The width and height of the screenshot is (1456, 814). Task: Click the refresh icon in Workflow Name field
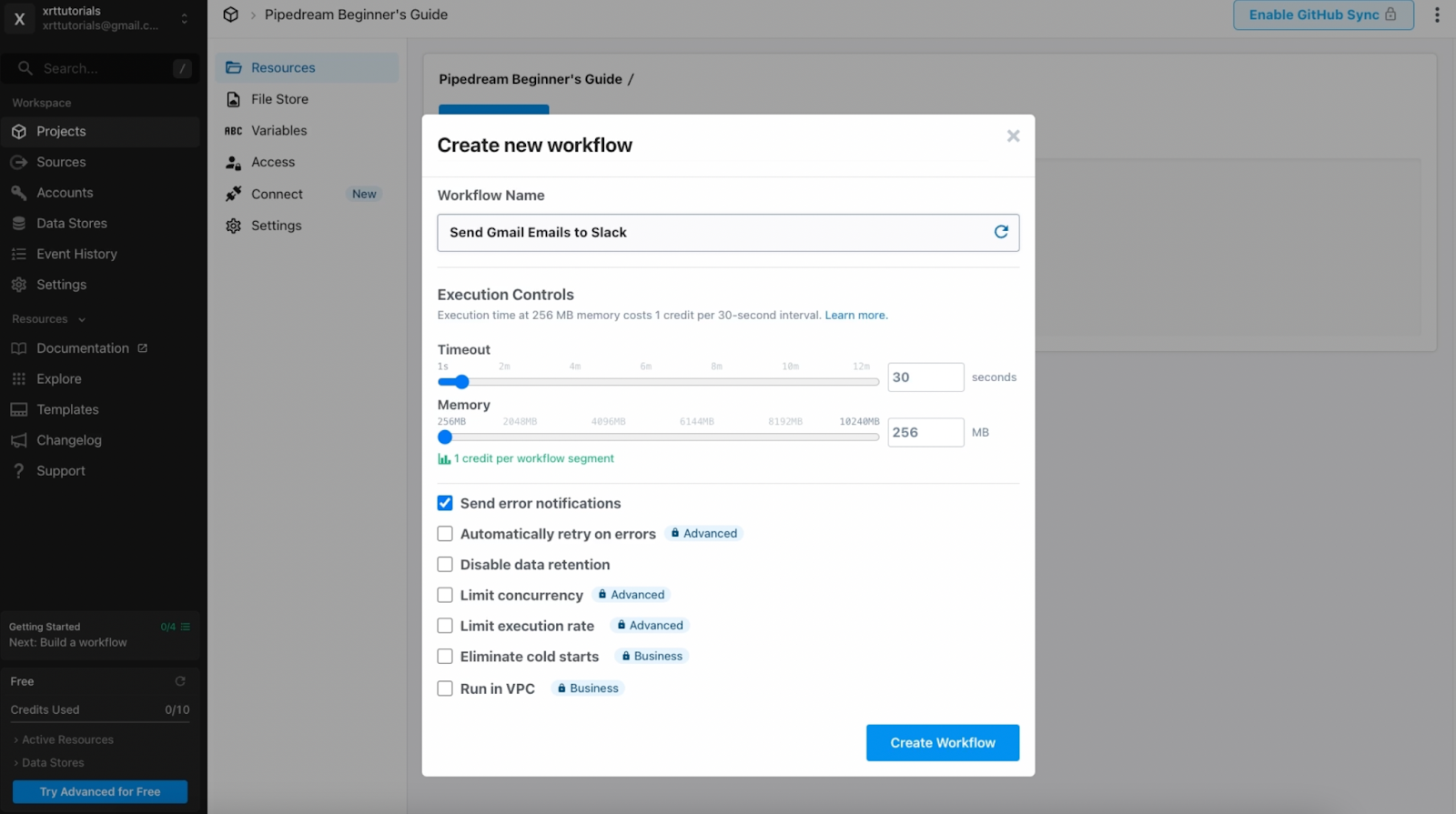point(1001,232)
